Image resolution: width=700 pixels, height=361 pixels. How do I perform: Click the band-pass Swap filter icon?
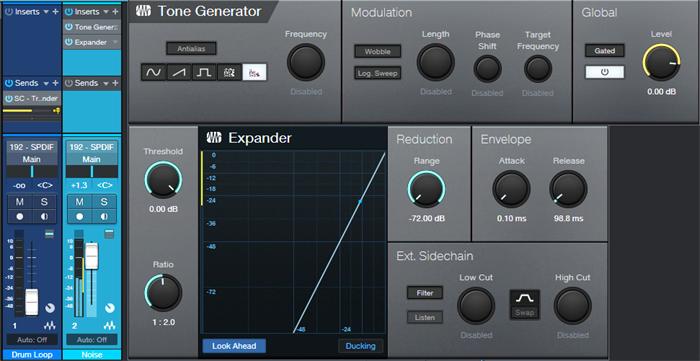click(525, 299)
